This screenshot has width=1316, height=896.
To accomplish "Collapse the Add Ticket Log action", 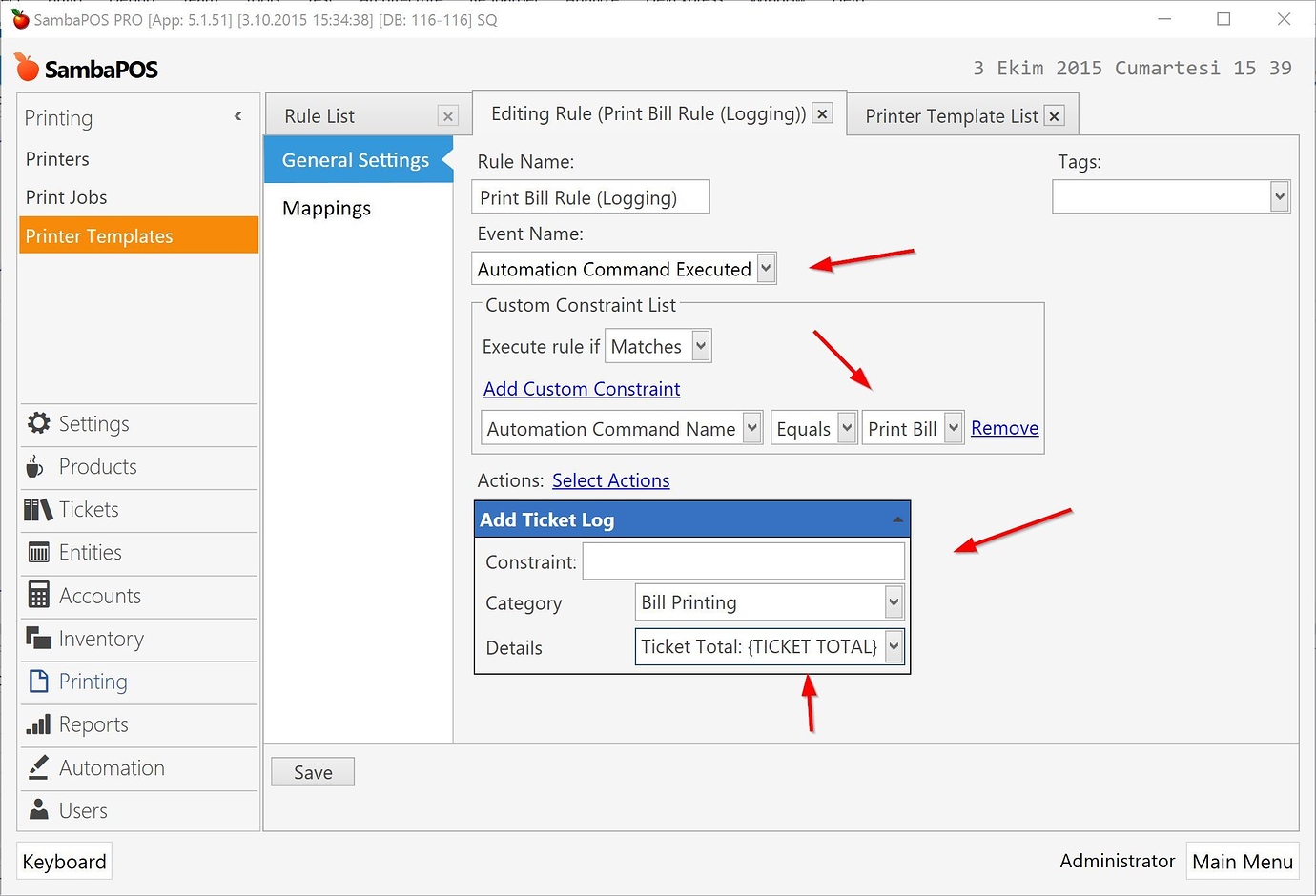I will [896, 519].
